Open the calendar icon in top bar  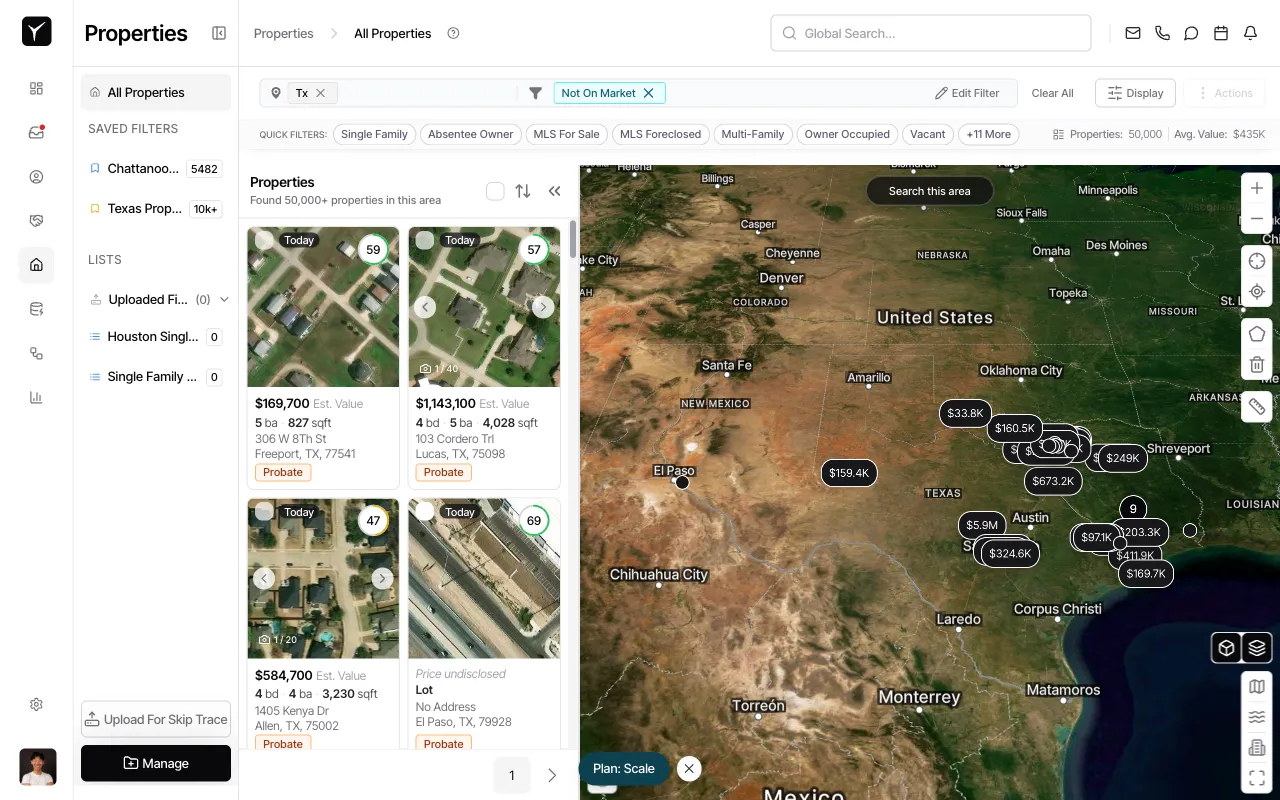pyautogui.click(x=1220, y=33)
